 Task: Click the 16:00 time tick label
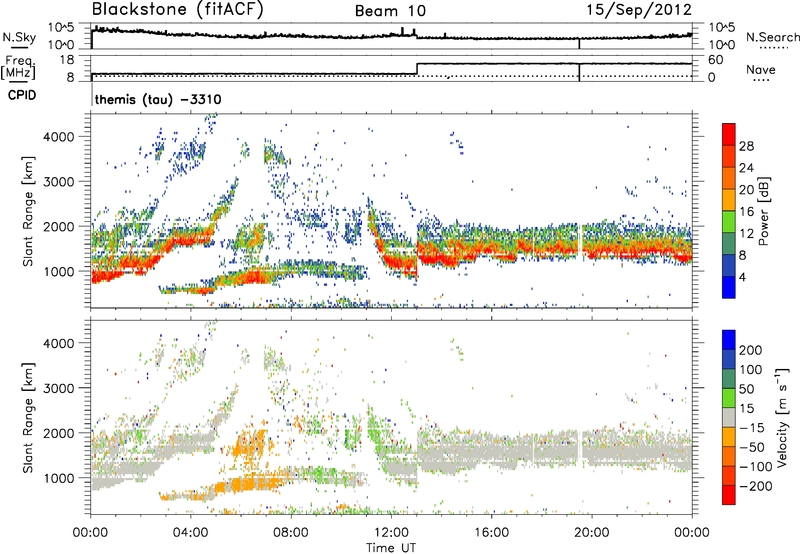coord(491,533)
